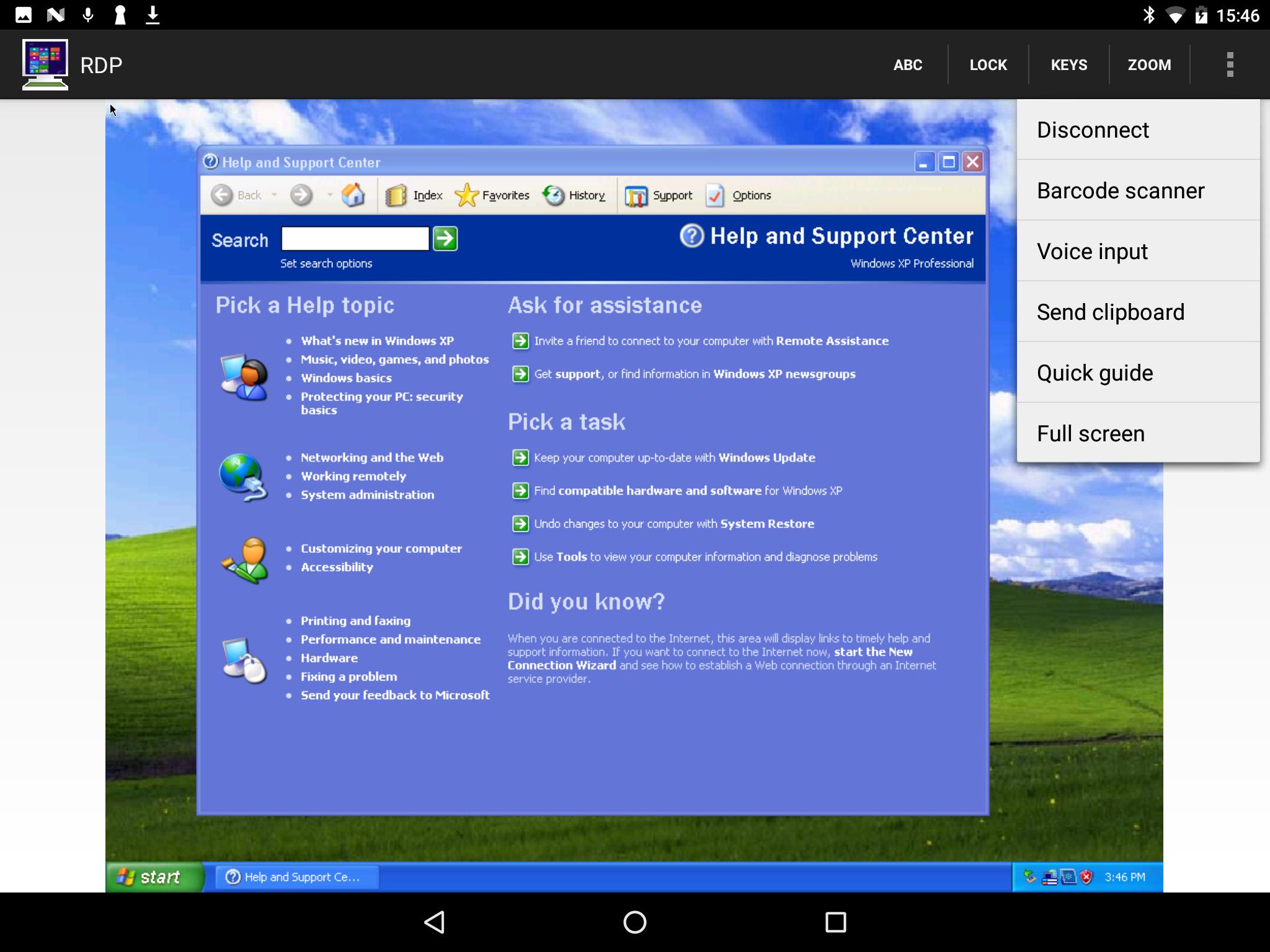Image resolution: width=1270 pixels, height=952 pixels.
Task: Click the Get support green arrow icon
Action: pyautogui.click(x=520, y=374)
